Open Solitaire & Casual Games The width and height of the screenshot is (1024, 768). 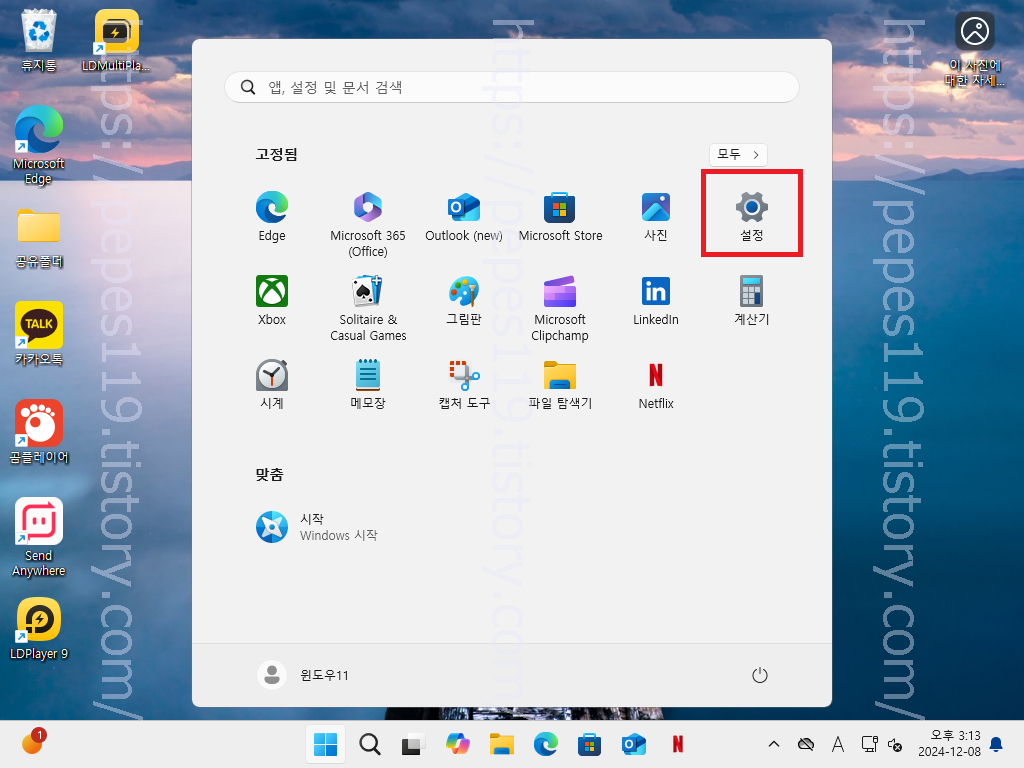click(x=368, y=308)
